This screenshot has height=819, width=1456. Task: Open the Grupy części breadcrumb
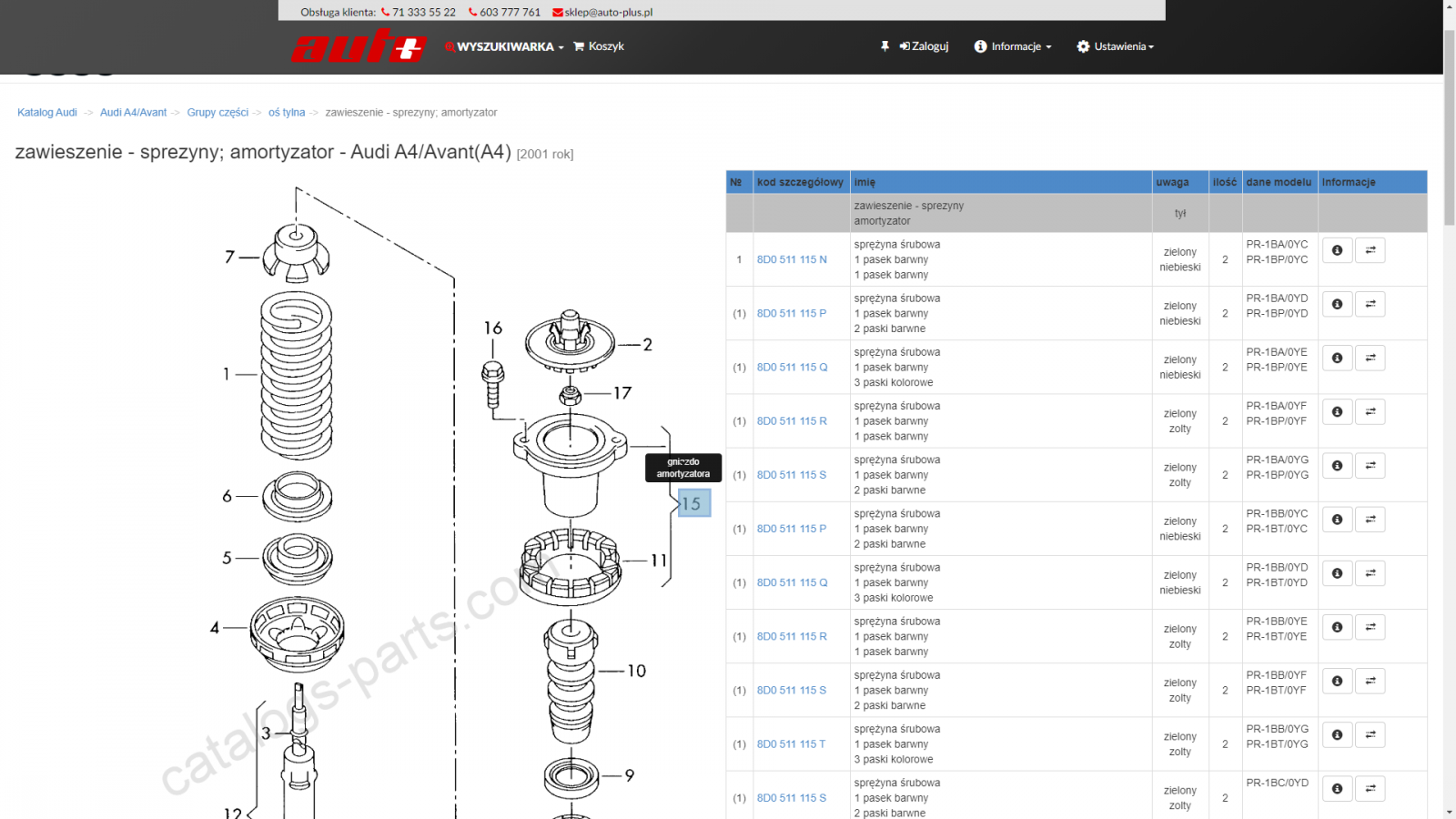pyautogui.click(x=217, y=113)
